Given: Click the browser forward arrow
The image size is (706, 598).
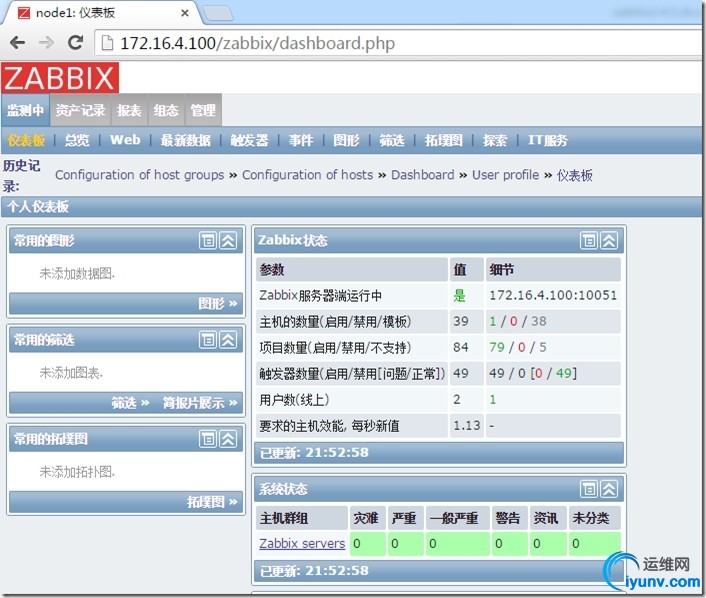Looking at the screenshot, I should 46,43.
